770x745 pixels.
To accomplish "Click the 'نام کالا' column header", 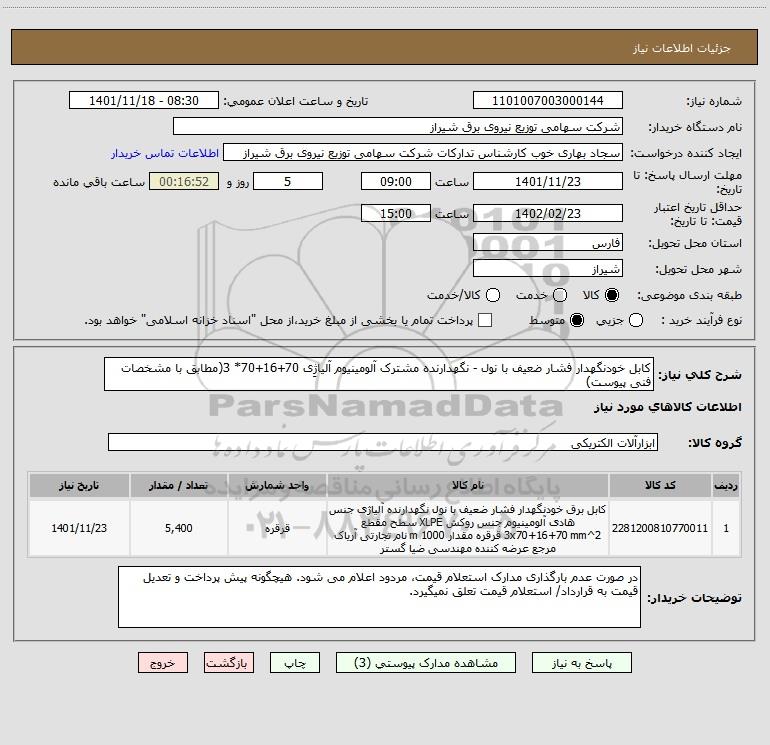I will click(x=468, y=485).
